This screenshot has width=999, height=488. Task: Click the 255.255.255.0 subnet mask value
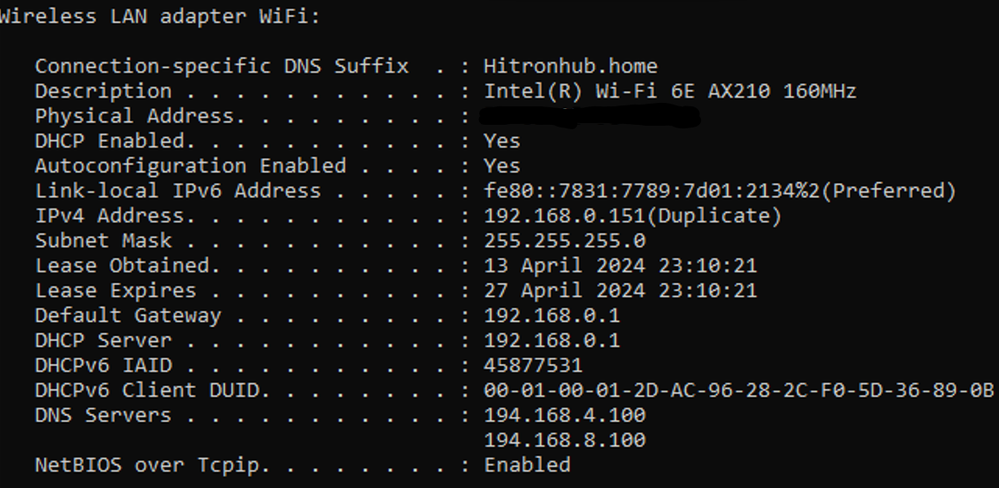pos(565,241)
